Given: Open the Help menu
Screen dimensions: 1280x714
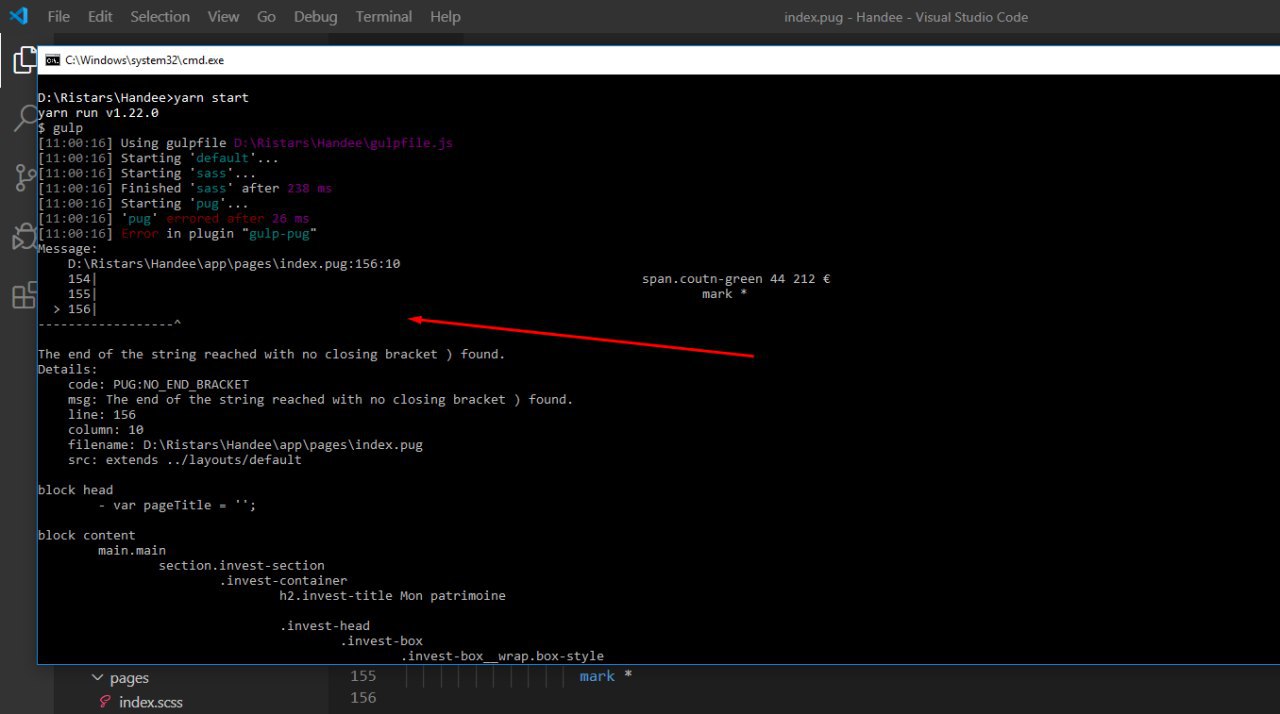Looking at the screenshot, I should click(x=445, y=17).
